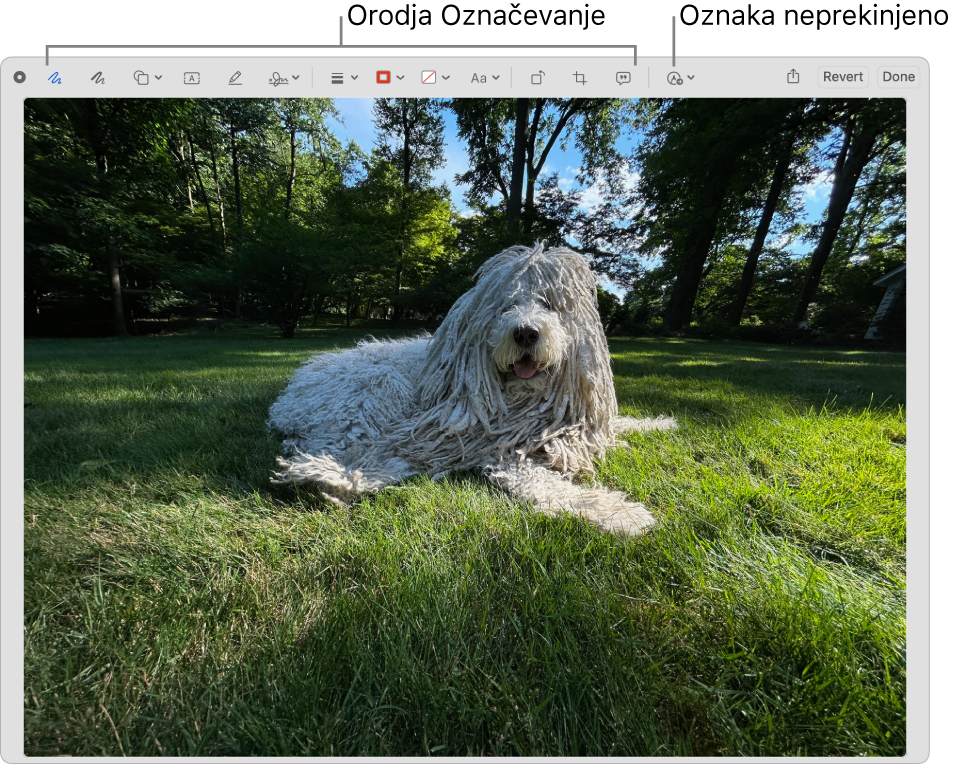
Task: Add an Image Description
Action: (624, 78)
